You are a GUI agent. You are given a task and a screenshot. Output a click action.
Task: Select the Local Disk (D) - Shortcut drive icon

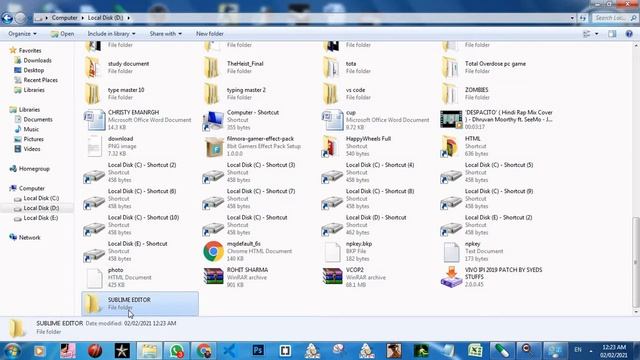pos(332,229)
